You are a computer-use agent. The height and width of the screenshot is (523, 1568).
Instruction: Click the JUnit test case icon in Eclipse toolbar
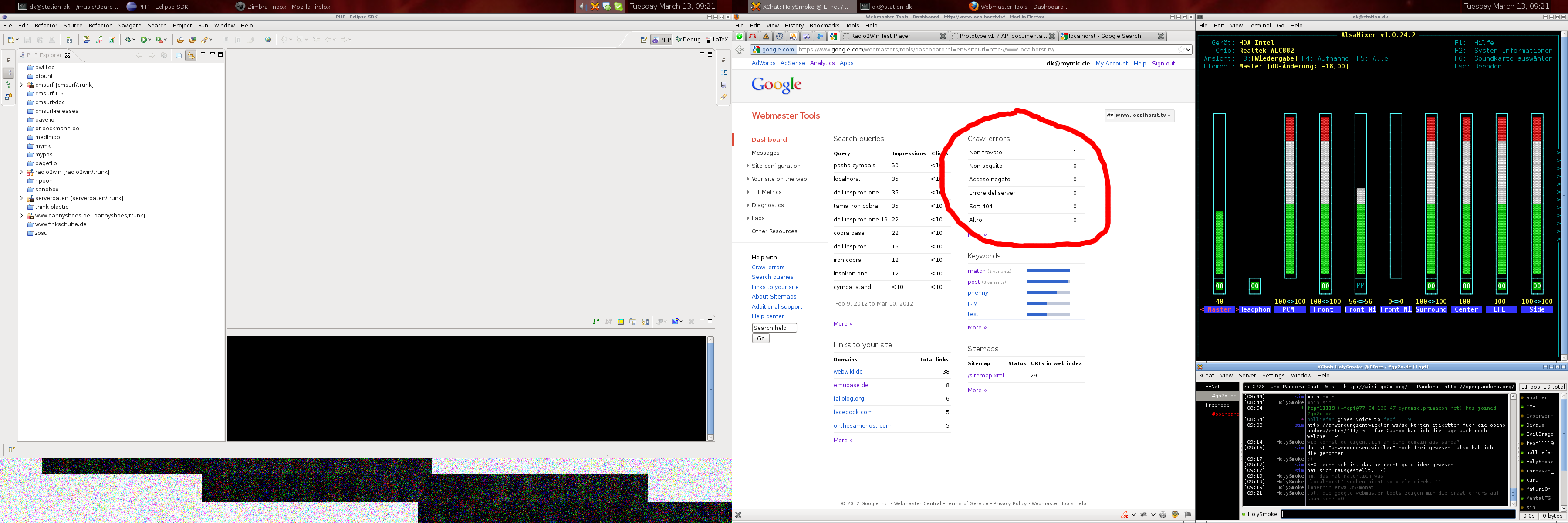coord(98,40)
